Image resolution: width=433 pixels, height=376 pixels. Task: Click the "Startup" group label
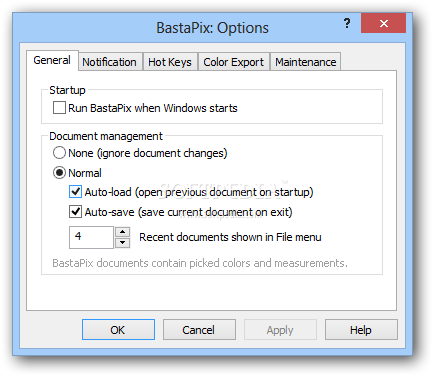(x=67, y=90)
